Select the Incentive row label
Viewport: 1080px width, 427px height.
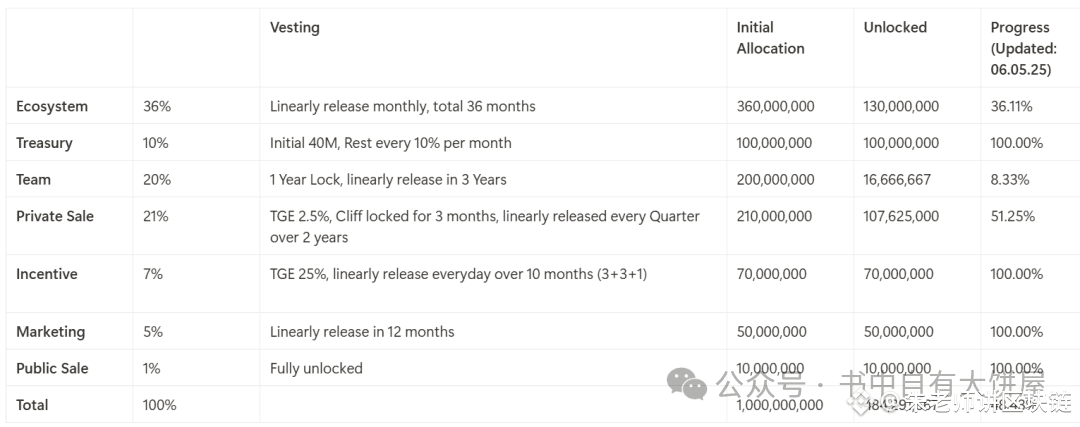(47, 274)
